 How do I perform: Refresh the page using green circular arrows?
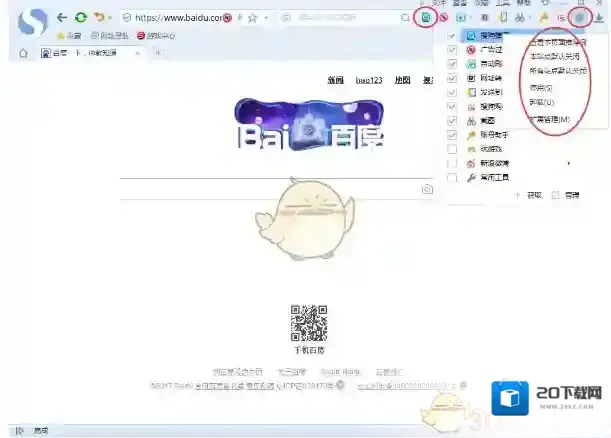coord(81,18)
